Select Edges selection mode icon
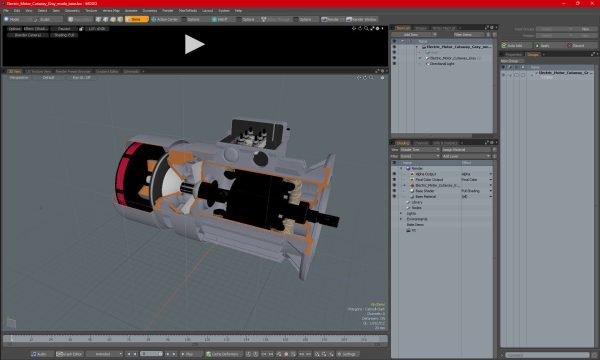The width and height of the screenshot is (600, 360). (x=106, y=19)
